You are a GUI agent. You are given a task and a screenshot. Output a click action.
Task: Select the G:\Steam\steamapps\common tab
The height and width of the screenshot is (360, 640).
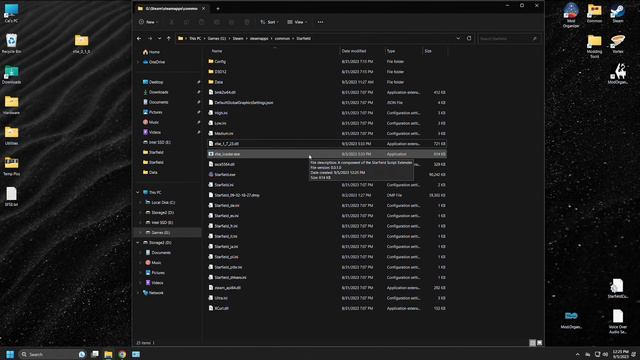[x=171, y=9]
